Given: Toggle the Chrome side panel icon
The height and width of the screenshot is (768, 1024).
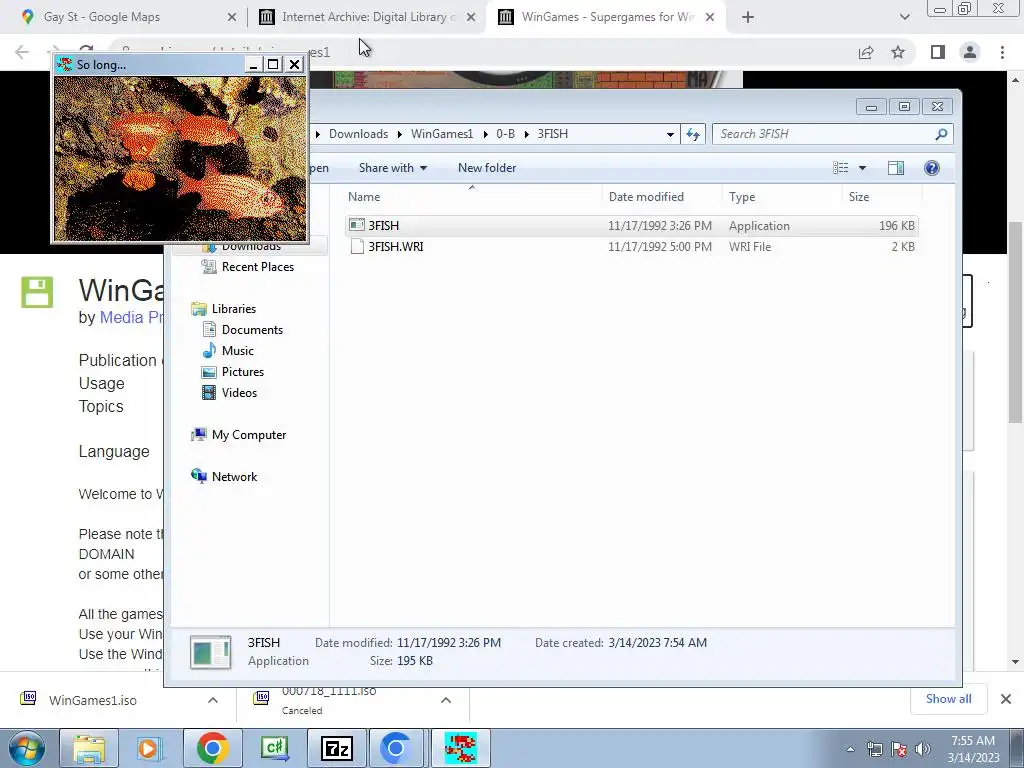Looking at the screenshot, I should point(938,52).
